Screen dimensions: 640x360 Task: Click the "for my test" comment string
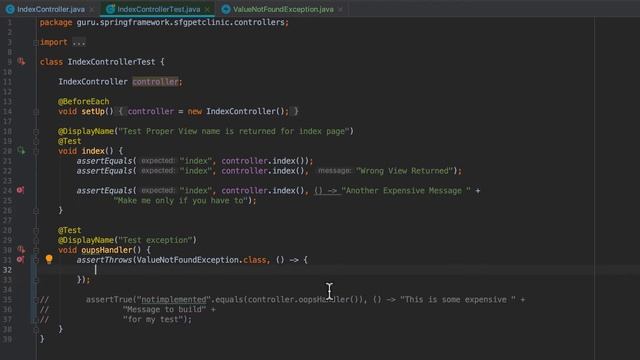[153, 319]
